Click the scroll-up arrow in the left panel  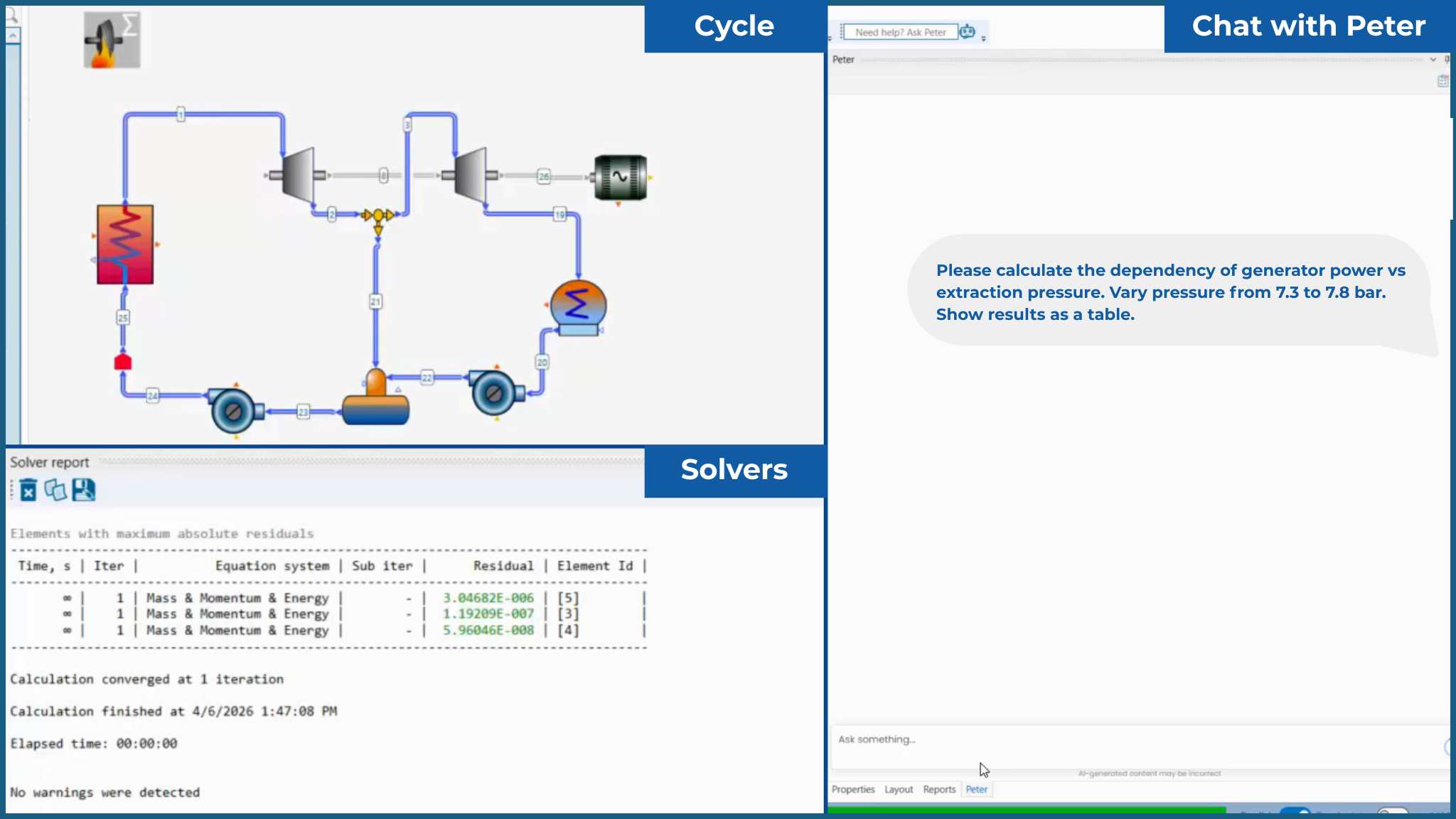tap(13, 35)
